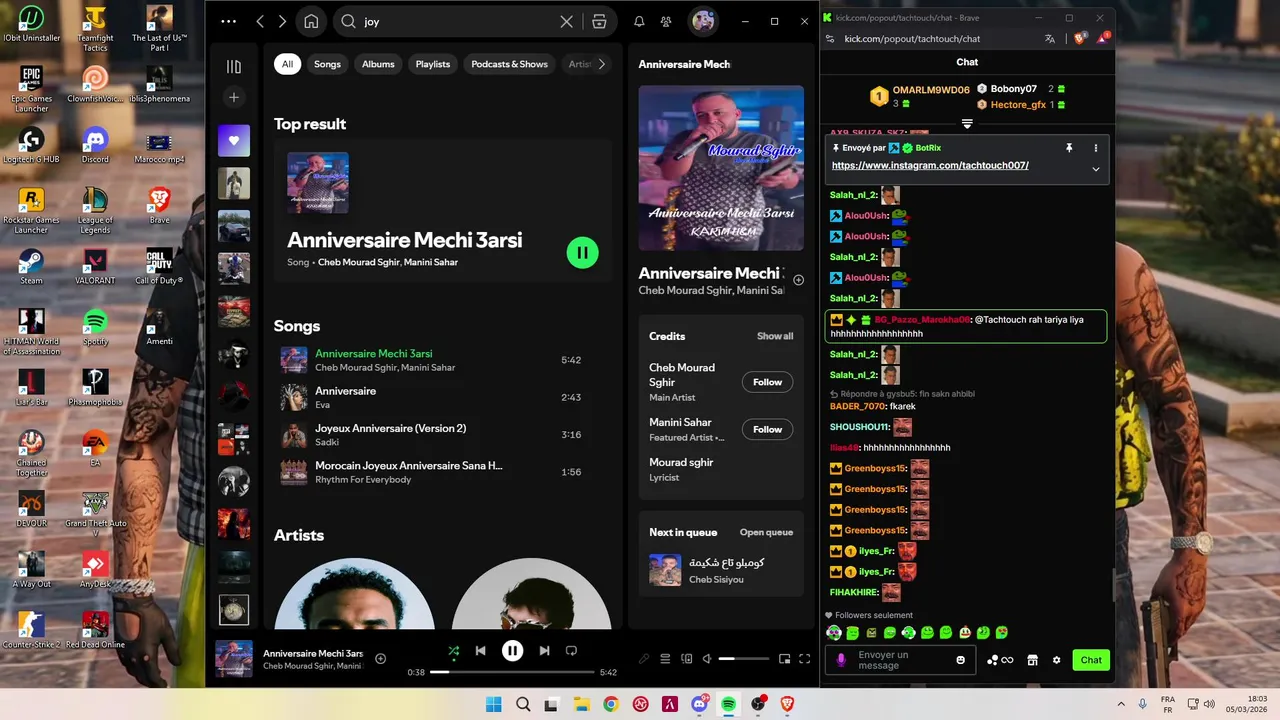Image resolution: width=1280 pixels, height=720 pixels.
Task: Filter search results by Podcasts & Shows
Action: [x=509, y=64]
